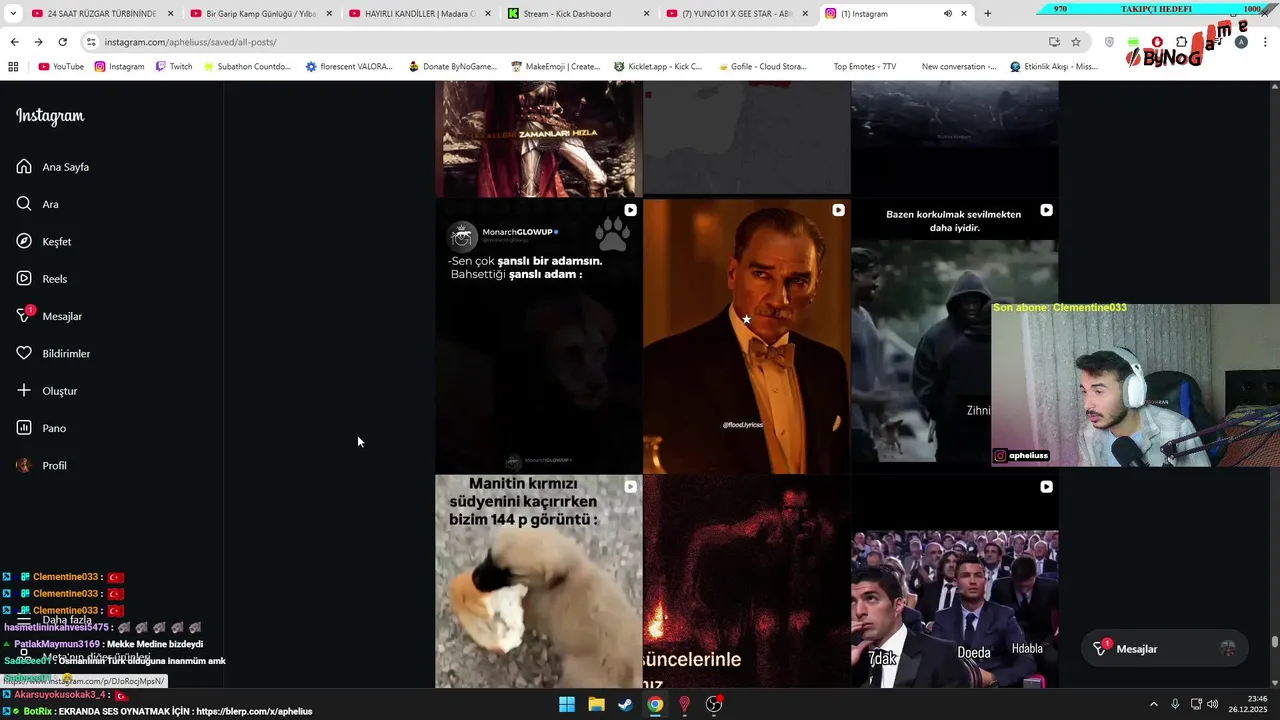Click the browser back arrow
Viewport: 1280px width, 720px height.
[x=14, y=42]
